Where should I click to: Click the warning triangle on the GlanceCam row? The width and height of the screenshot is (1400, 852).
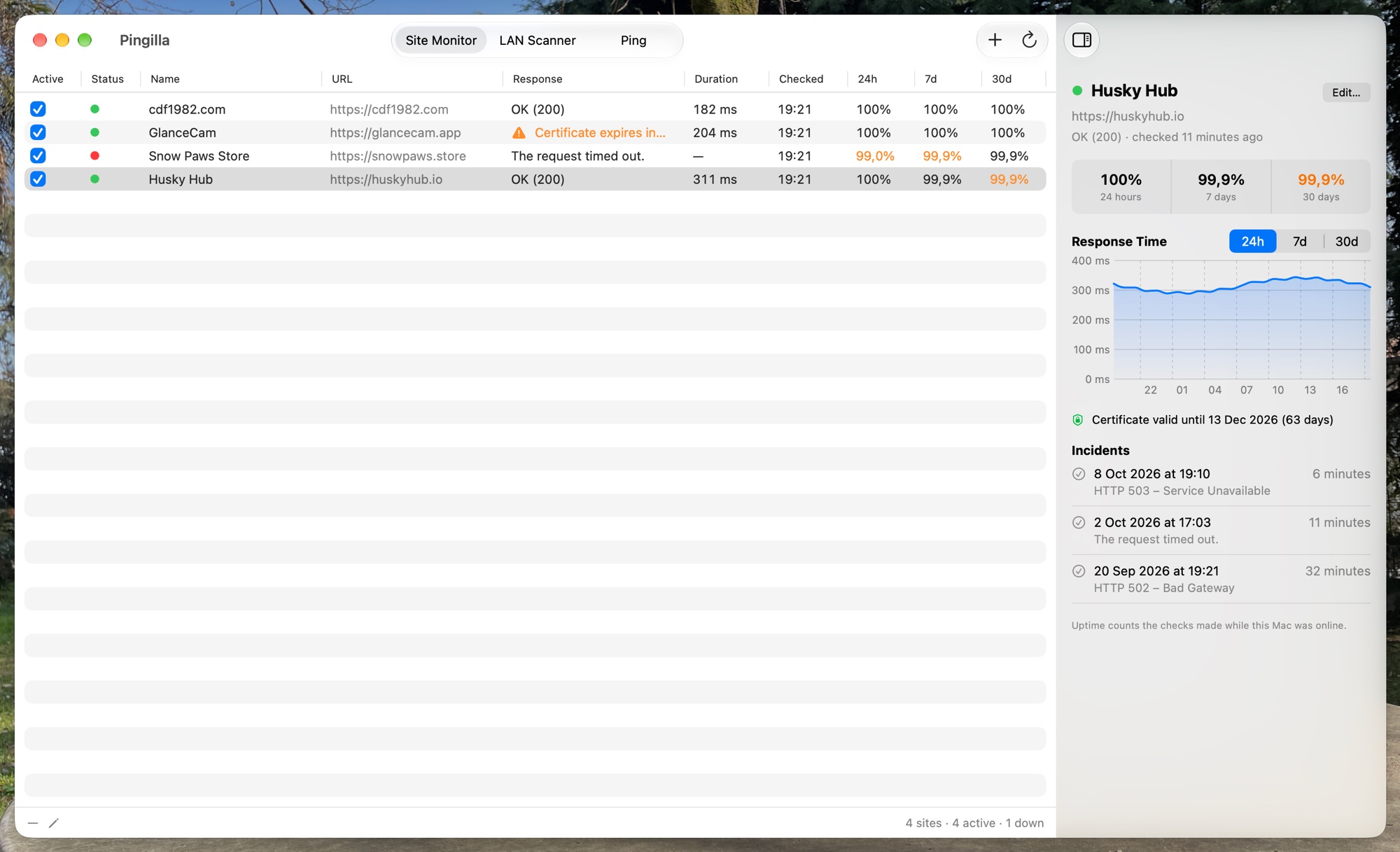pos(519,132)
